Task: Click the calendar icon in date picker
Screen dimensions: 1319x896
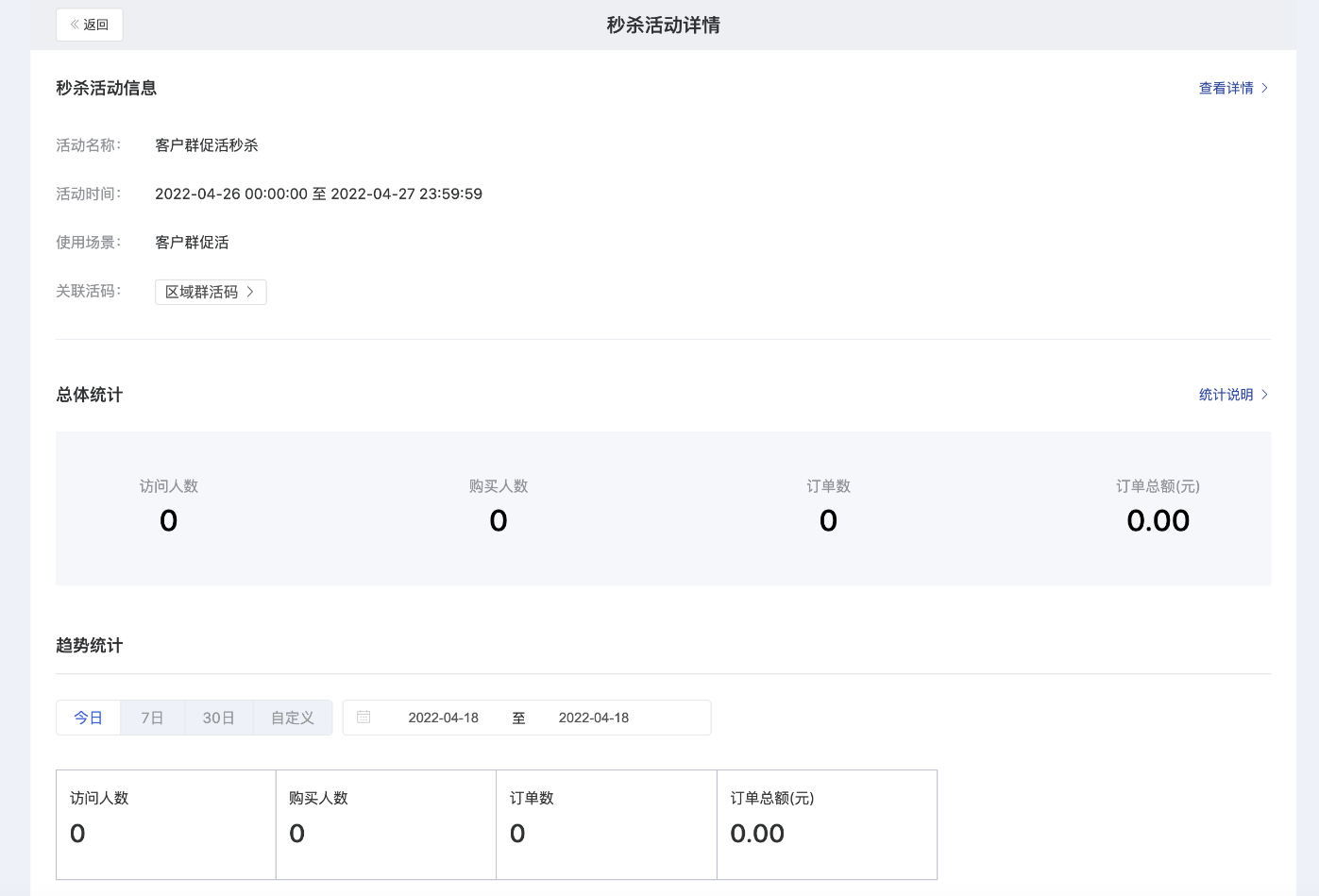Action: pos(364,718)
